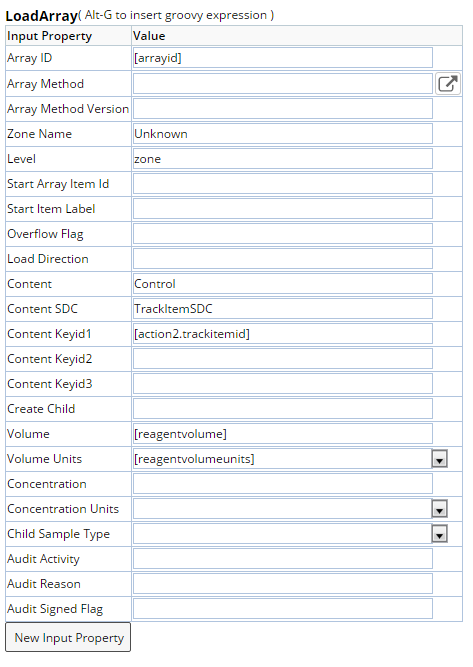Image resolution: width=473 pixels, height=667 pixels.
Task: Focus the Array ID input field
Action: 283,58
